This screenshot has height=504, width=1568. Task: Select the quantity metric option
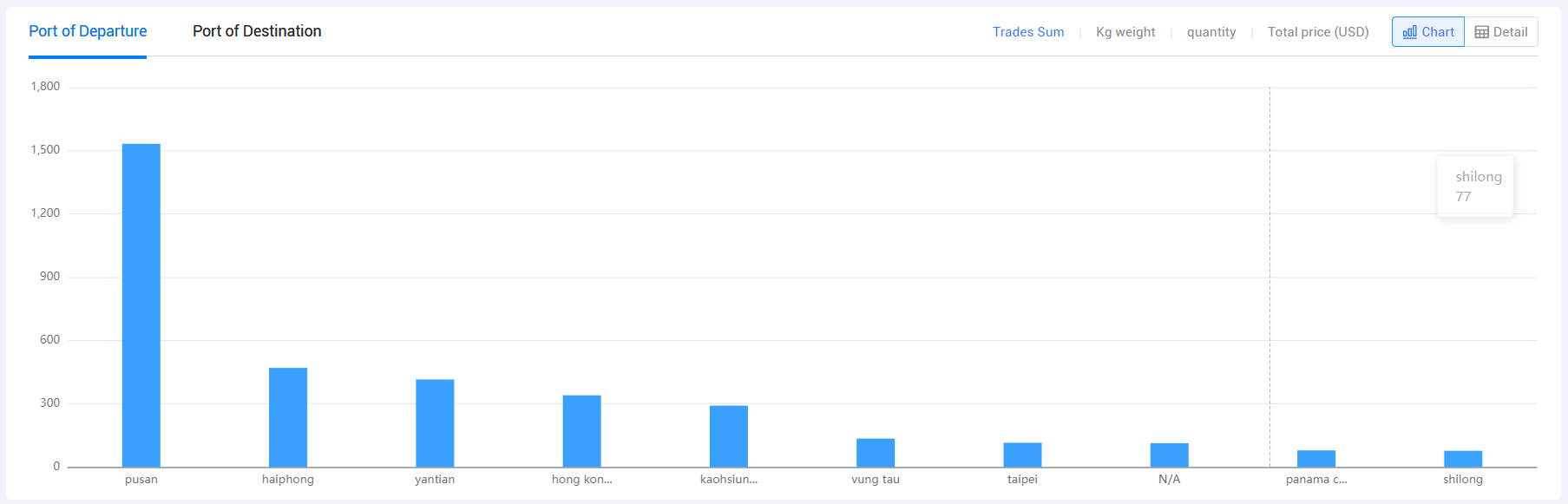(x=1211, y=32)
